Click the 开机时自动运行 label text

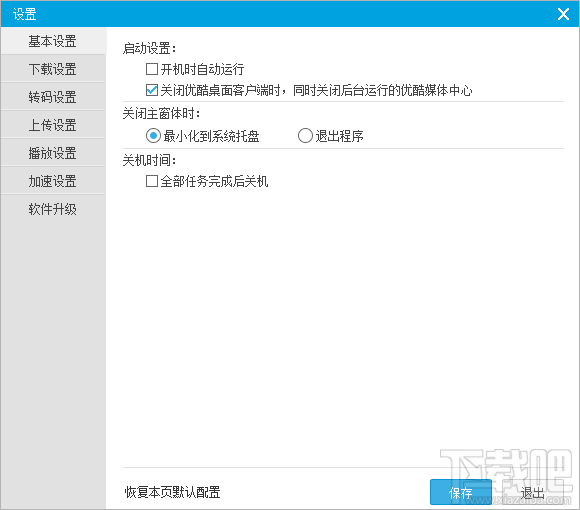(x=202, y=69)
